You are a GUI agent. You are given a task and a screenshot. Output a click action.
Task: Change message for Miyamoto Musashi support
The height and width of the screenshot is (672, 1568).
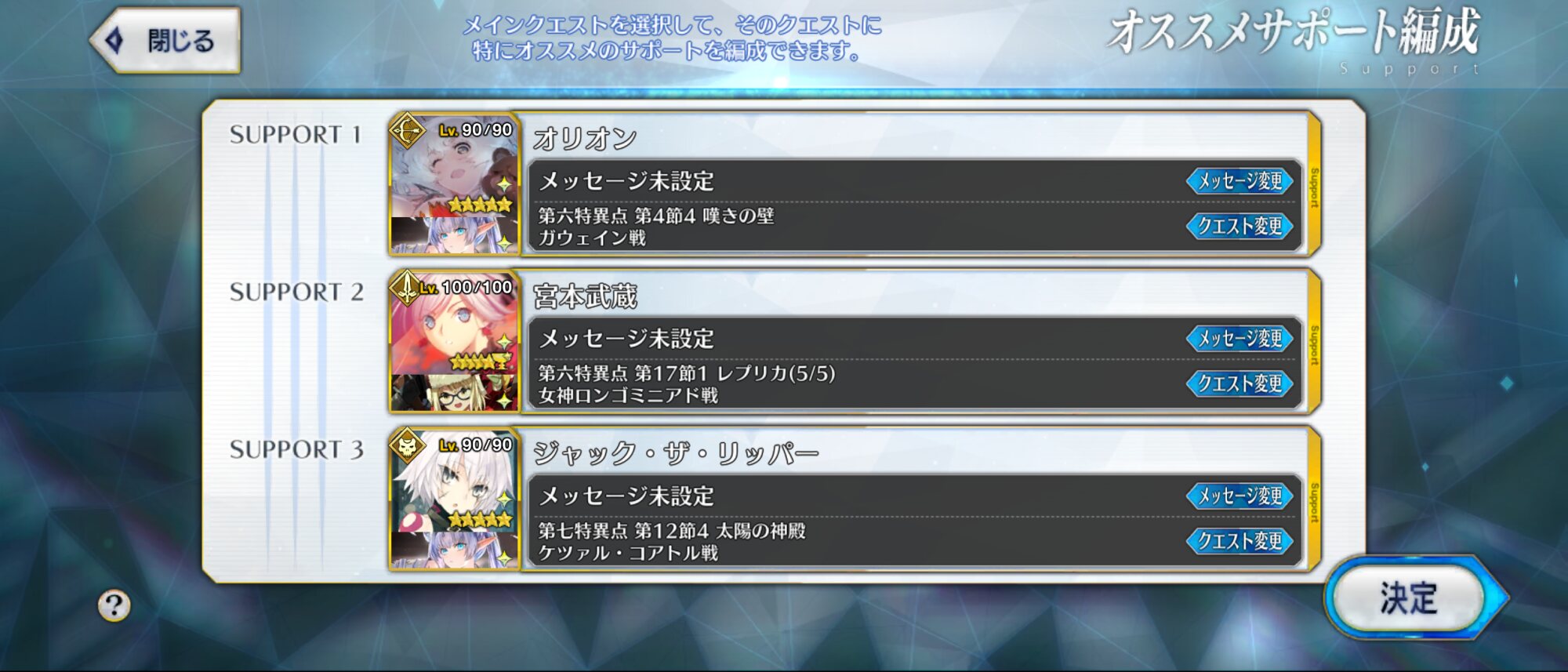point(1240,339)
